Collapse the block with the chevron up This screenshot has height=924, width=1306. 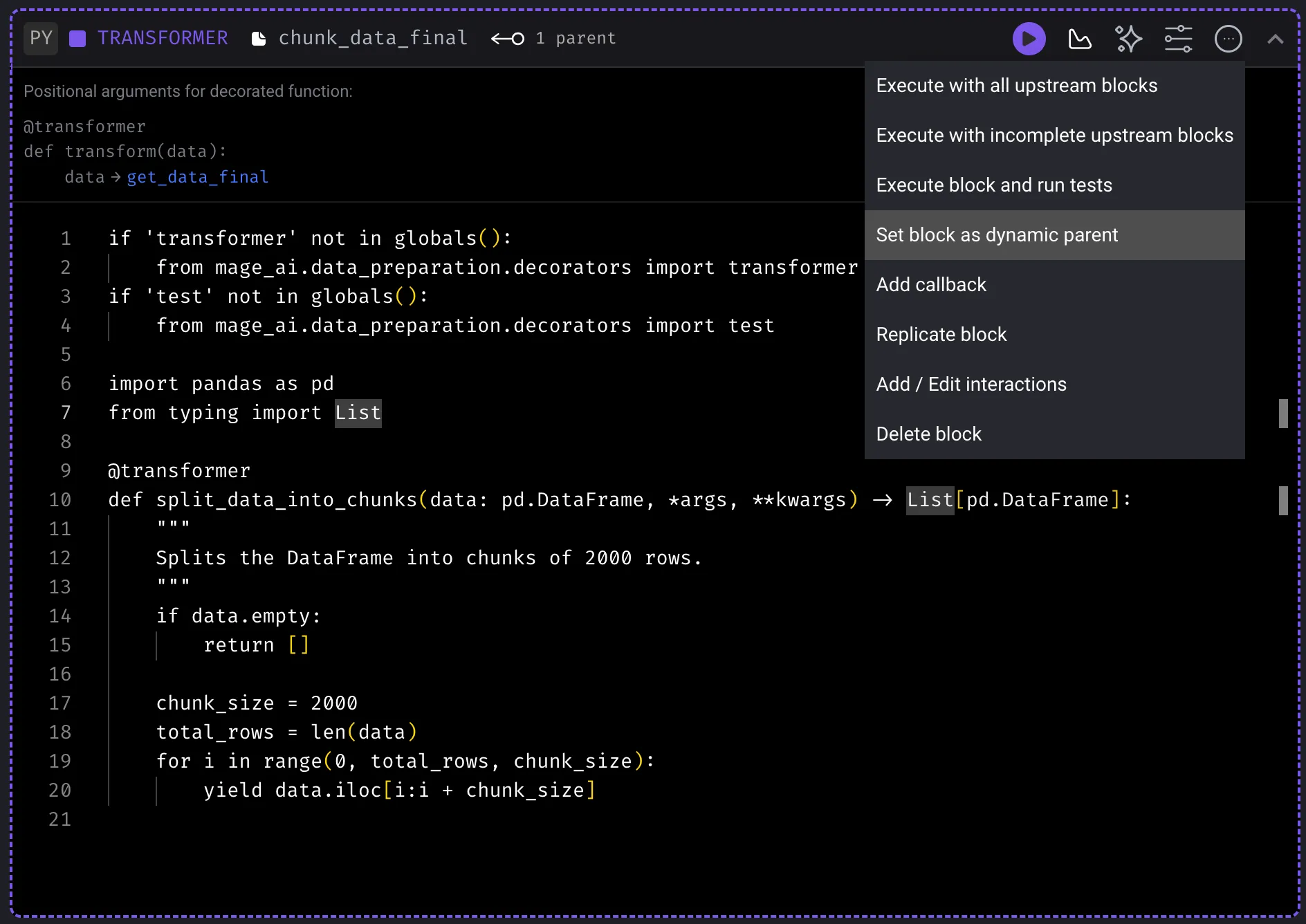[1275, 39]
